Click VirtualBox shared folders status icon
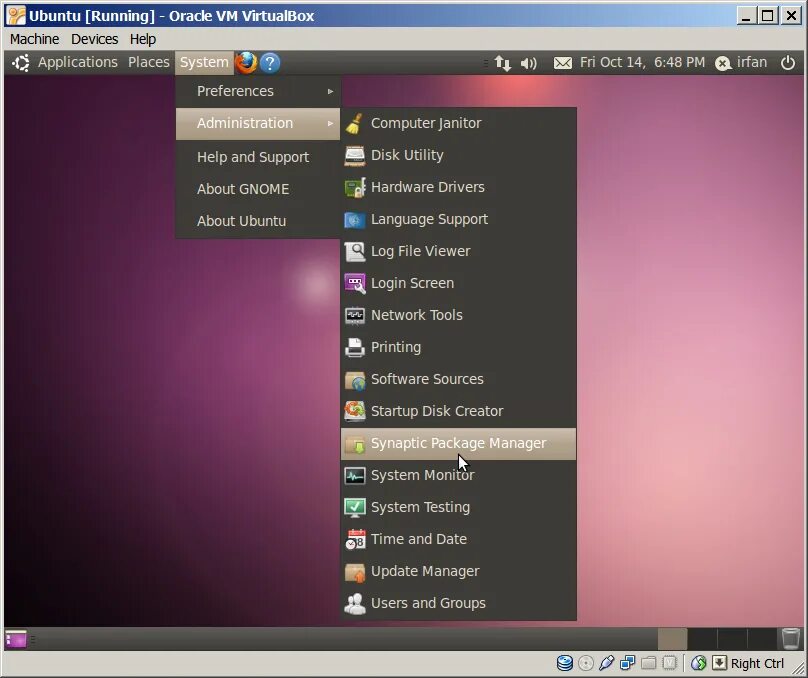 click(648, 663)
